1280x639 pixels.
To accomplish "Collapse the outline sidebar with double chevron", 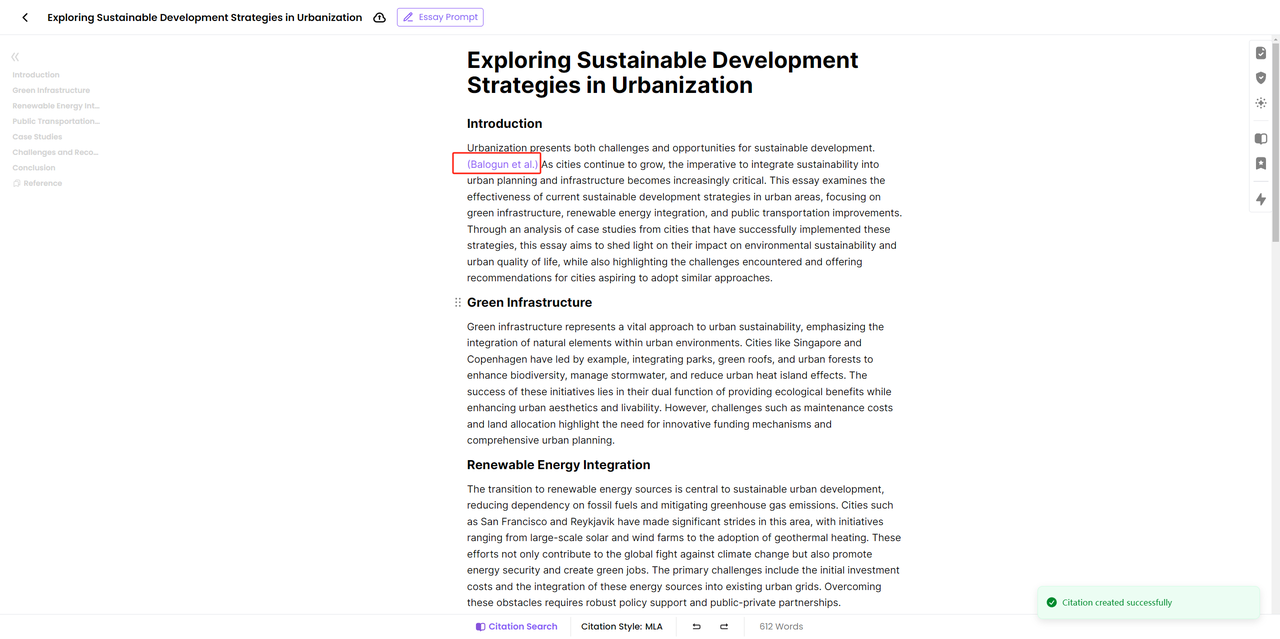I will tap(15, 57).
